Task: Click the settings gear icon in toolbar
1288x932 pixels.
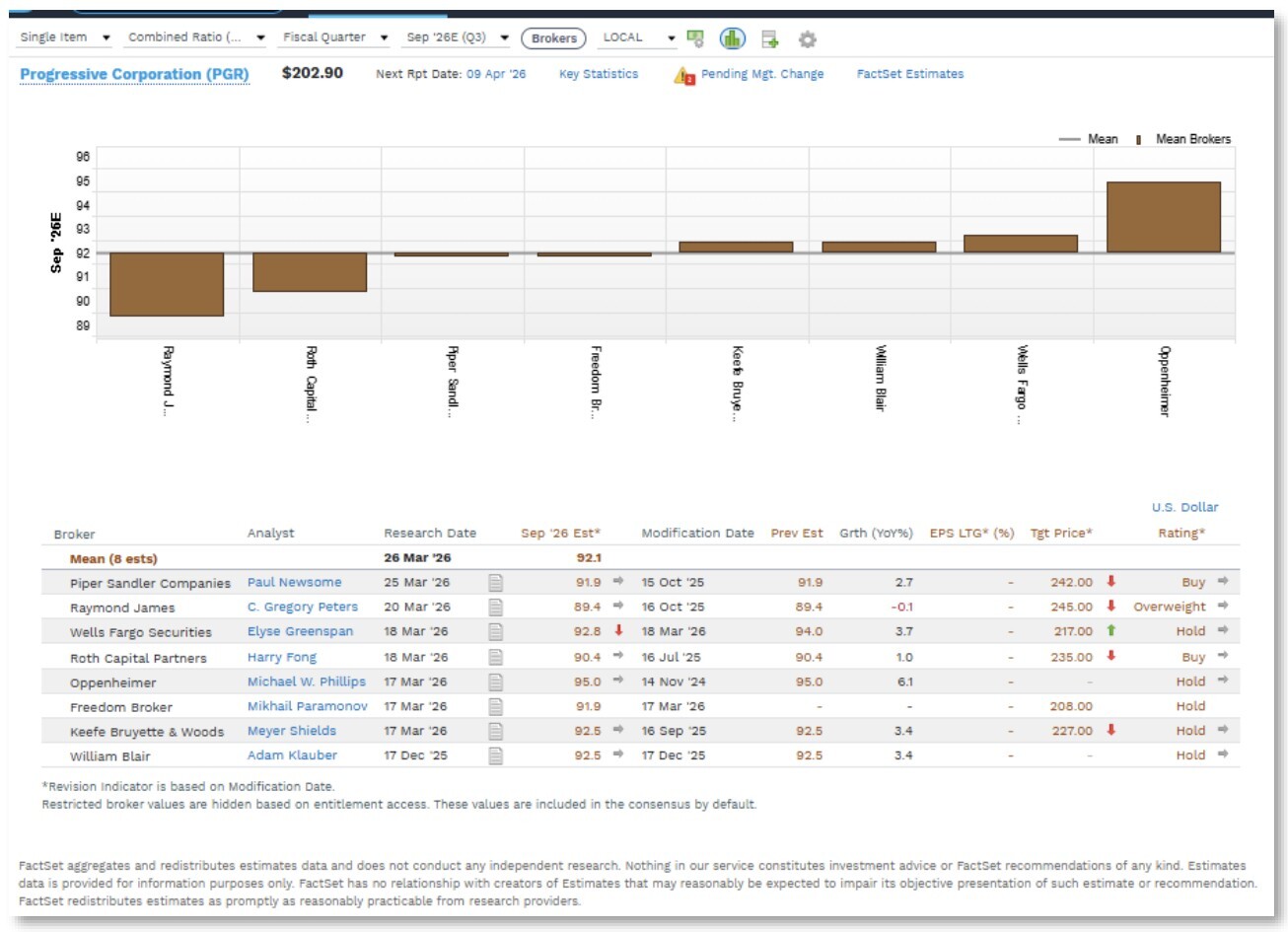Action: pyautogui.click(x=807, y=39)
